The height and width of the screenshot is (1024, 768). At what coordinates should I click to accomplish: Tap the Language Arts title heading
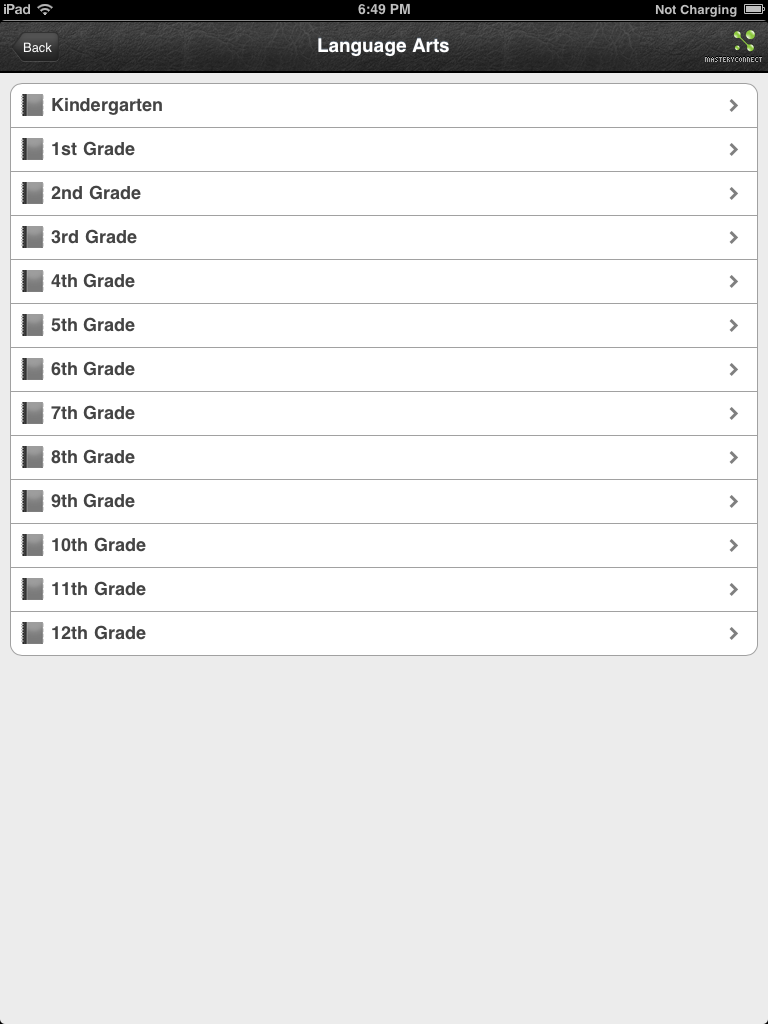(x=383, y=46)
